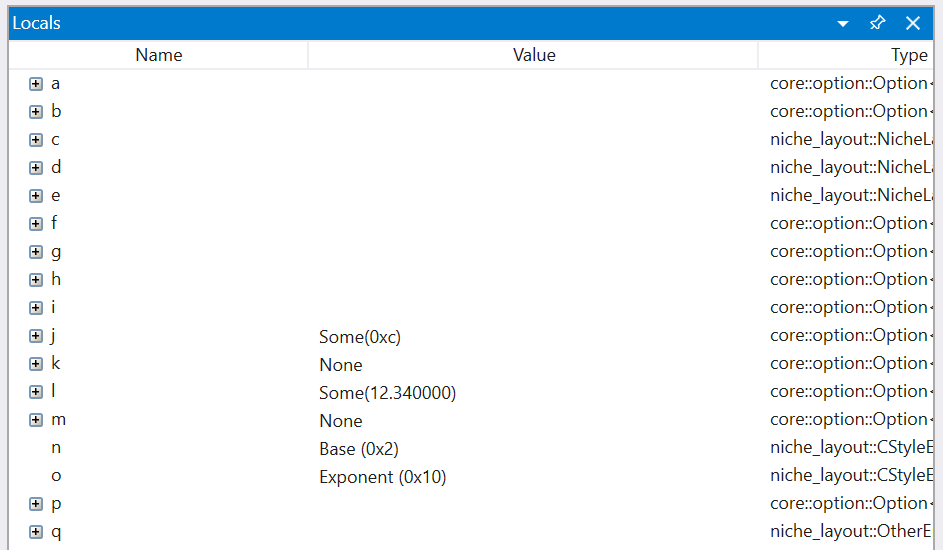The height and width of the screenshot is (550, 943).
Task: Select the None value for variable k
Action: click(x=341, y=365)
